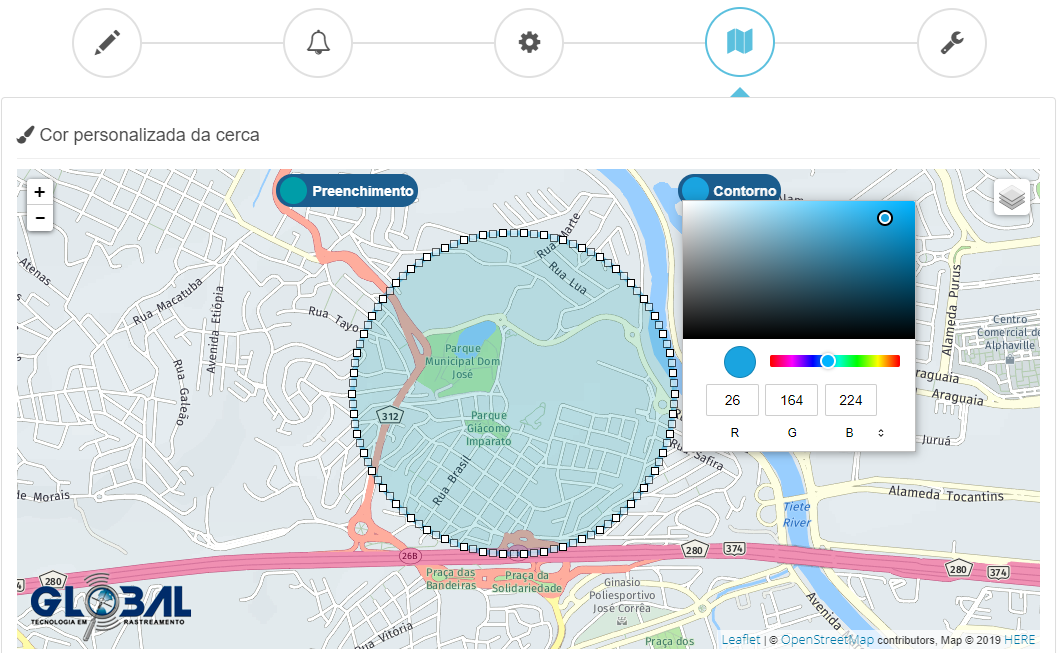The width and height of the screenshot is (1059, 653).
Task: Click the 'Centro Comercial de Alphaville' label
Action: coord(1008,332)
